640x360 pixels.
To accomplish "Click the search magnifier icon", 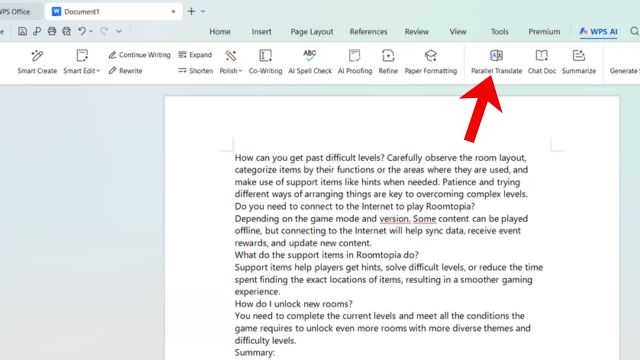I will pos(634,31).
